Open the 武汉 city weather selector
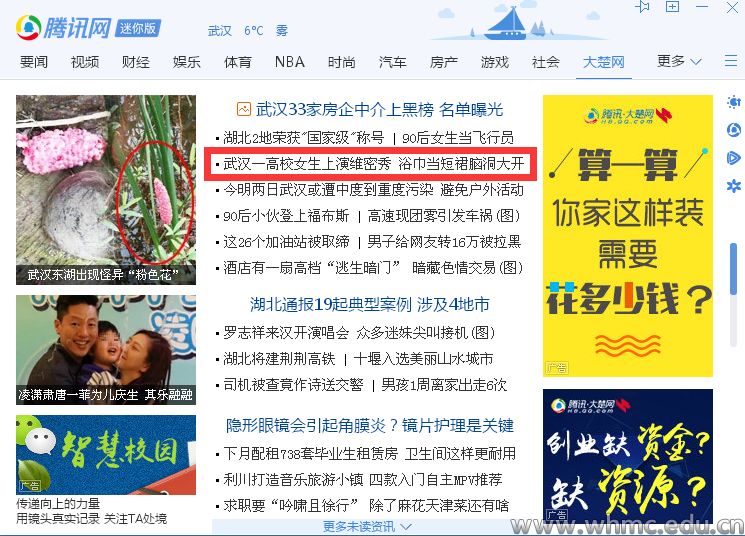745x536 pixels. pos(220,31)
